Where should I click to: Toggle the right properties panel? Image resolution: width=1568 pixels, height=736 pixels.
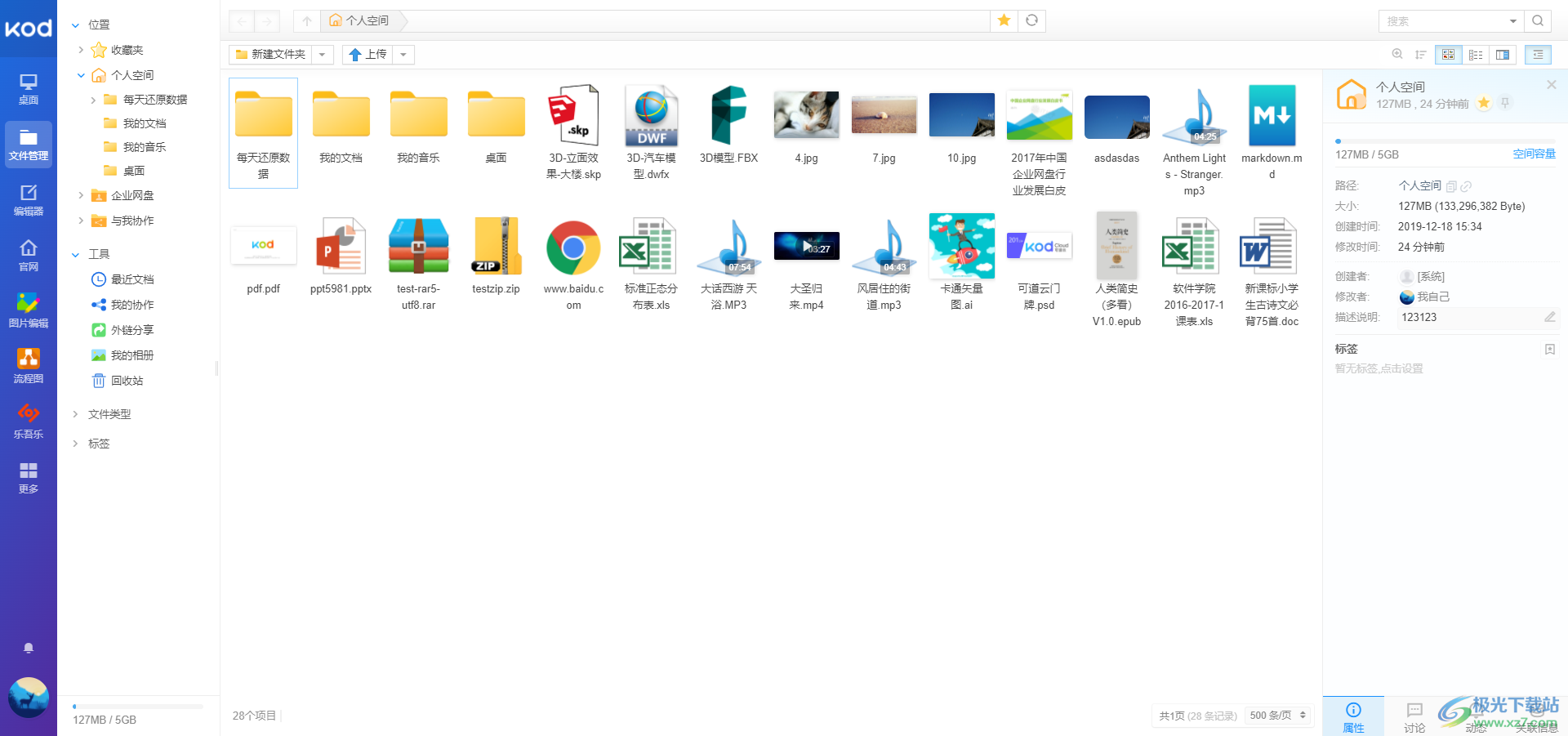1538,55
